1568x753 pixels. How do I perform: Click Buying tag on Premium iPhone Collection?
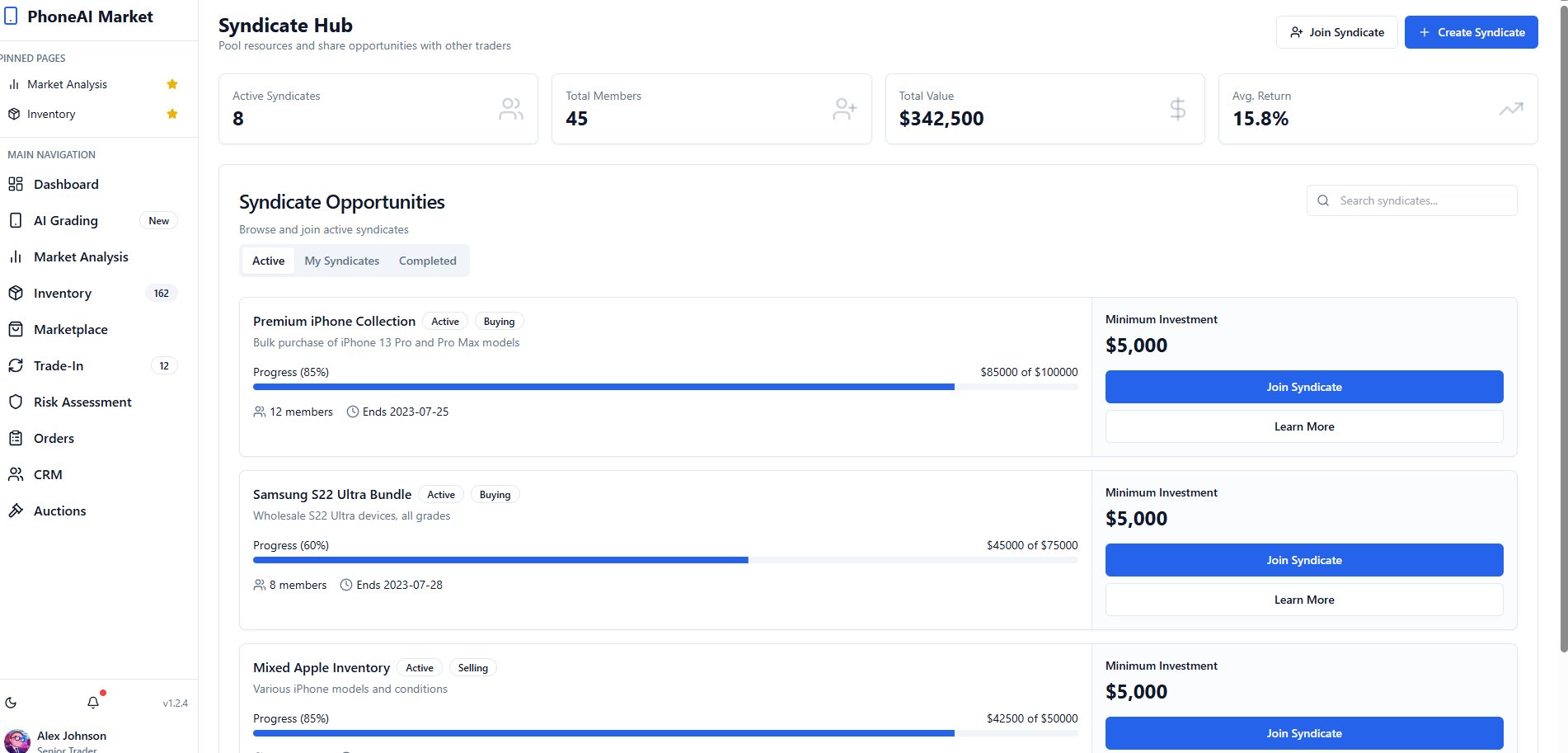499,322
